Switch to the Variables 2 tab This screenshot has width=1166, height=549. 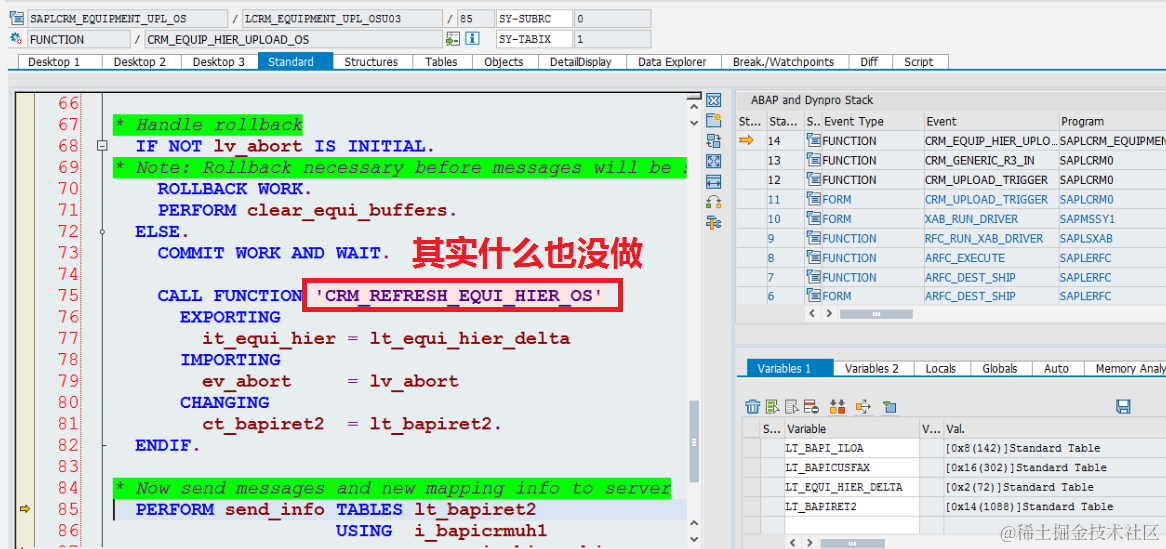pyautogui.click(x=872, y=368)
